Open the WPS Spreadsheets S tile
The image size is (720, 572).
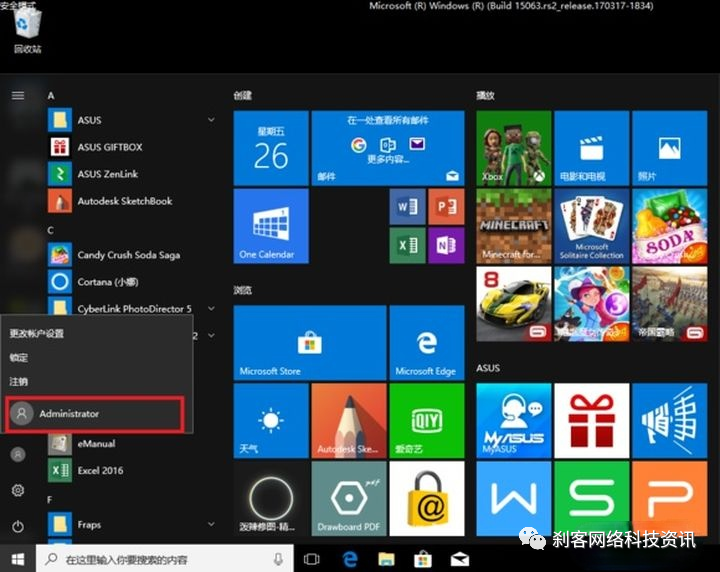tap(591, 499)
